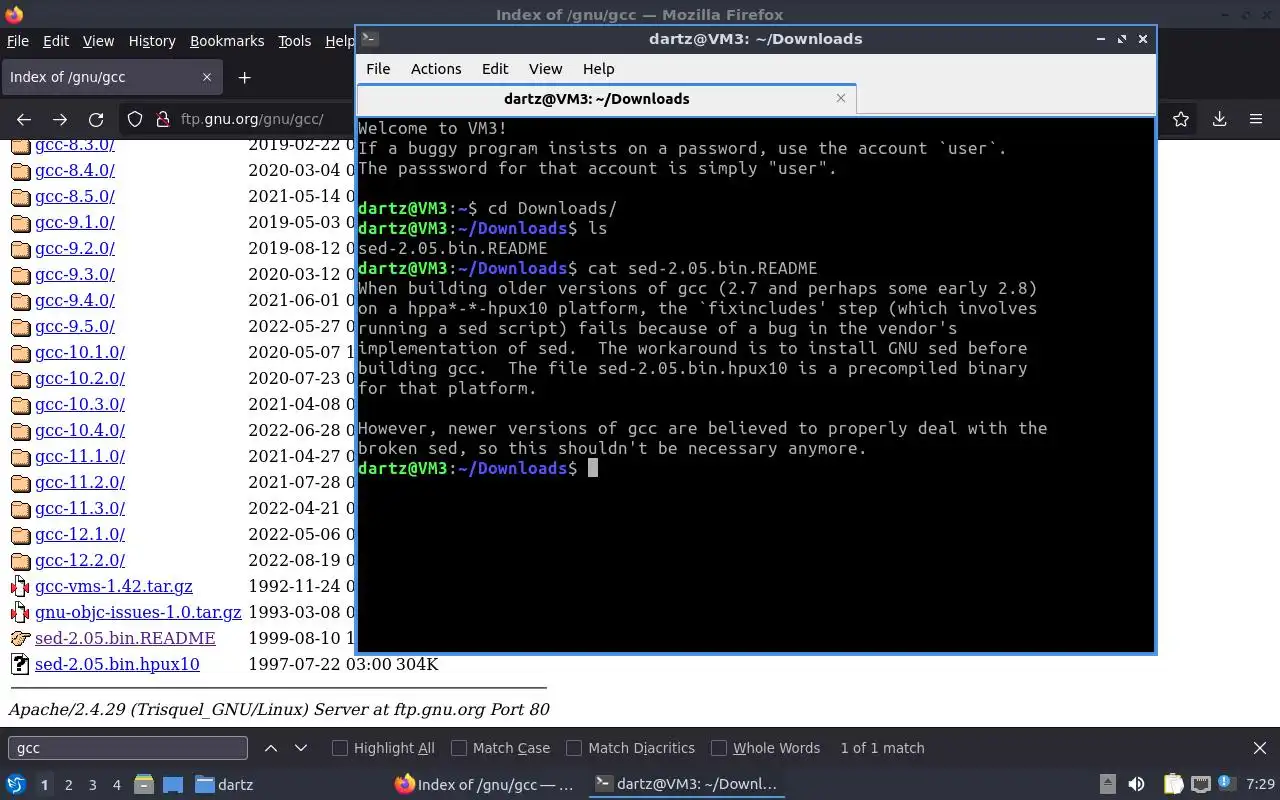Viewport: 1280px width, 800px height.
Task: Open Firefox Tools menu
Action: [x=294, y=41]
